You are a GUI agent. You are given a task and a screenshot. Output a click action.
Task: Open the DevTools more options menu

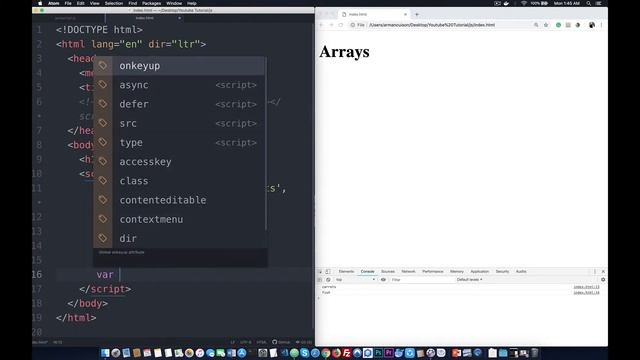click(595, 271)
